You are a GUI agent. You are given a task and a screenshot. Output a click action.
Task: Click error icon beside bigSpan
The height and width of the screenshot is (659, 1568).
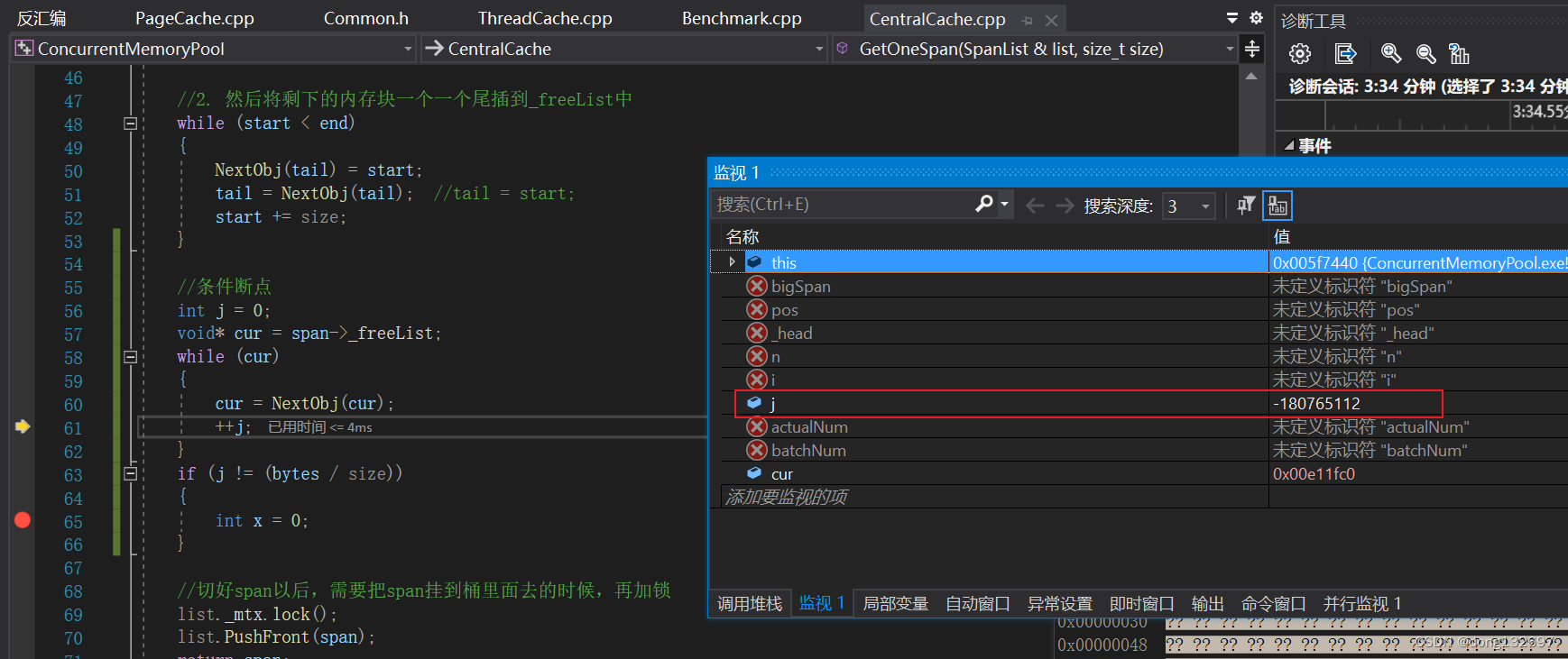pos(757,286)
